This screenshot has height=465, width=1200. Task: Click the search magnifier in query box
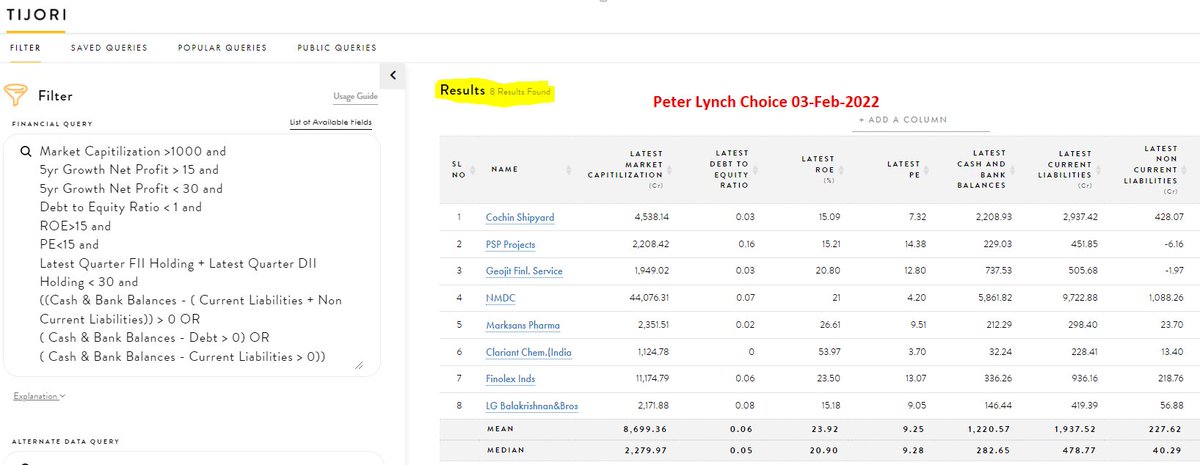pyautogui.click(x=24, y=152)
